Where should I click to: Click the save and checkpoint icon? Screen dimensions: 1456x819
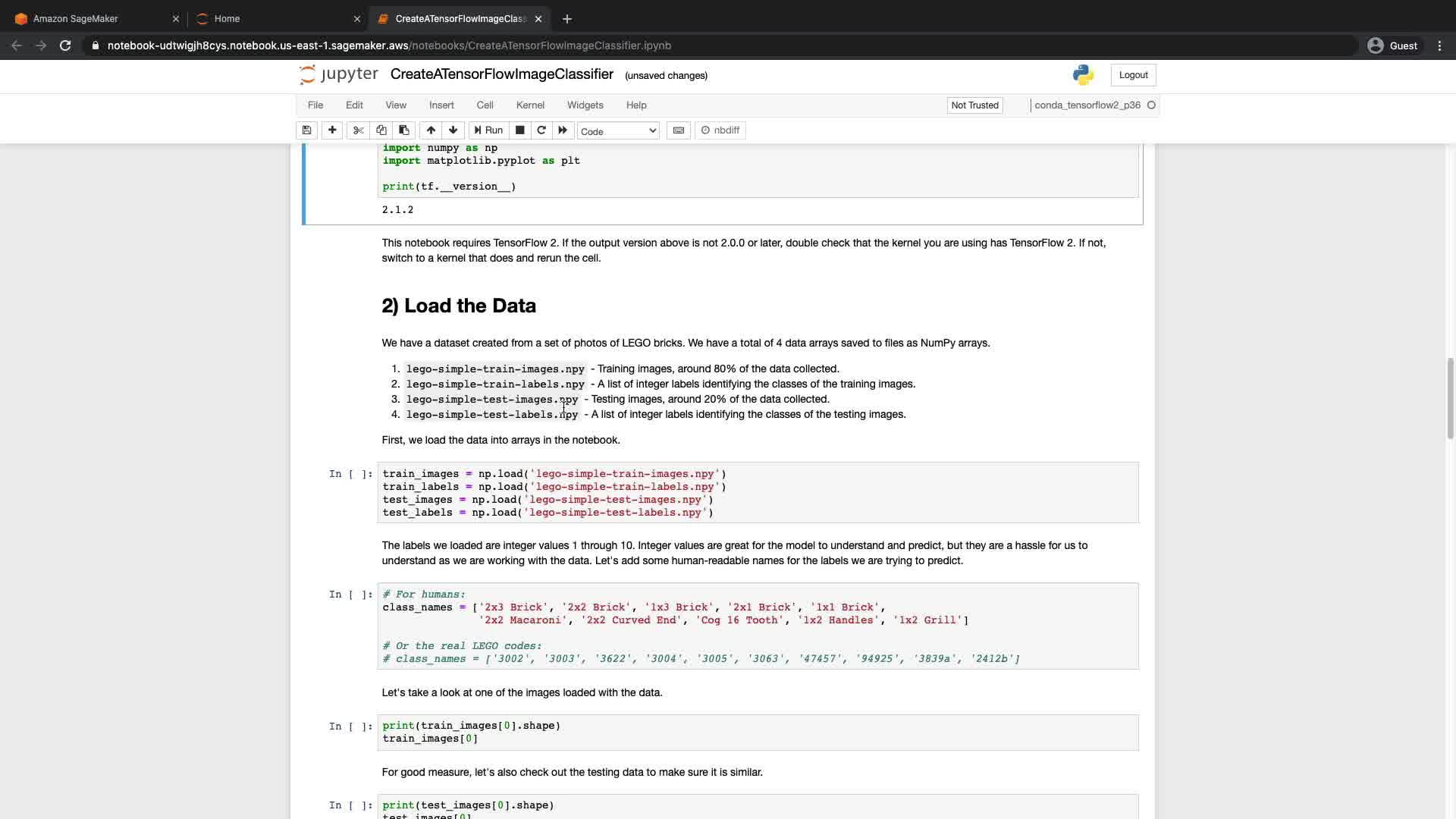(306, 130)
